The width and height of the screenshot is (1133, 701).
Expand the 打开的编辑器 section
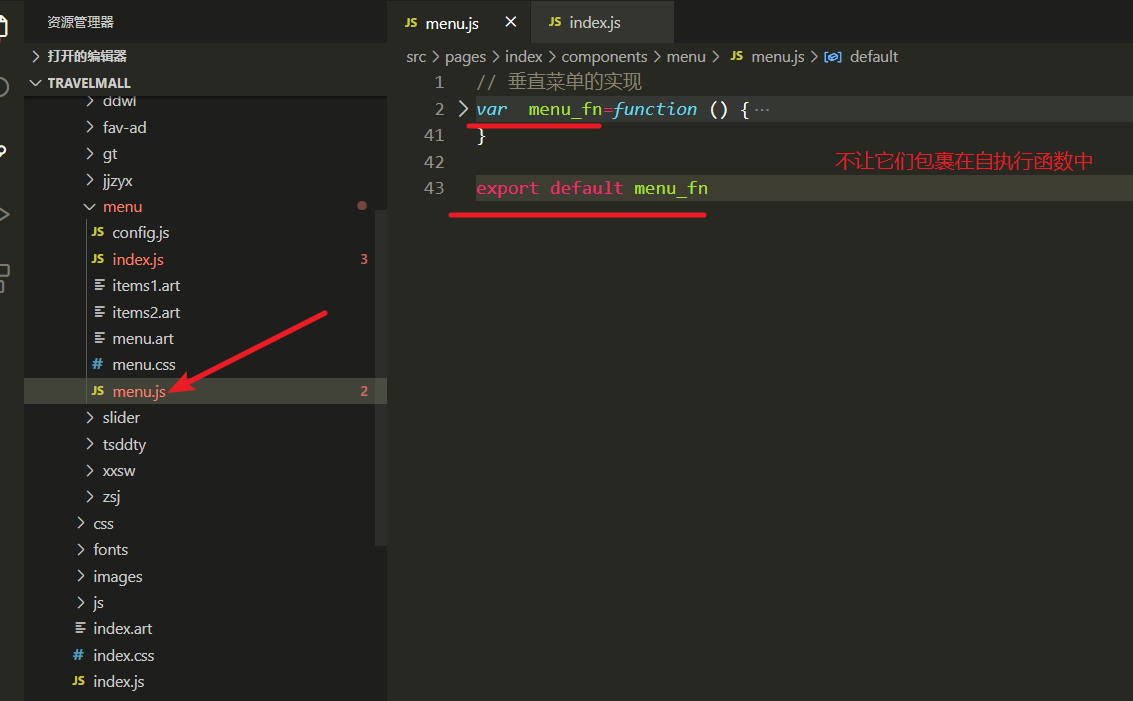(x=35, y=56)
